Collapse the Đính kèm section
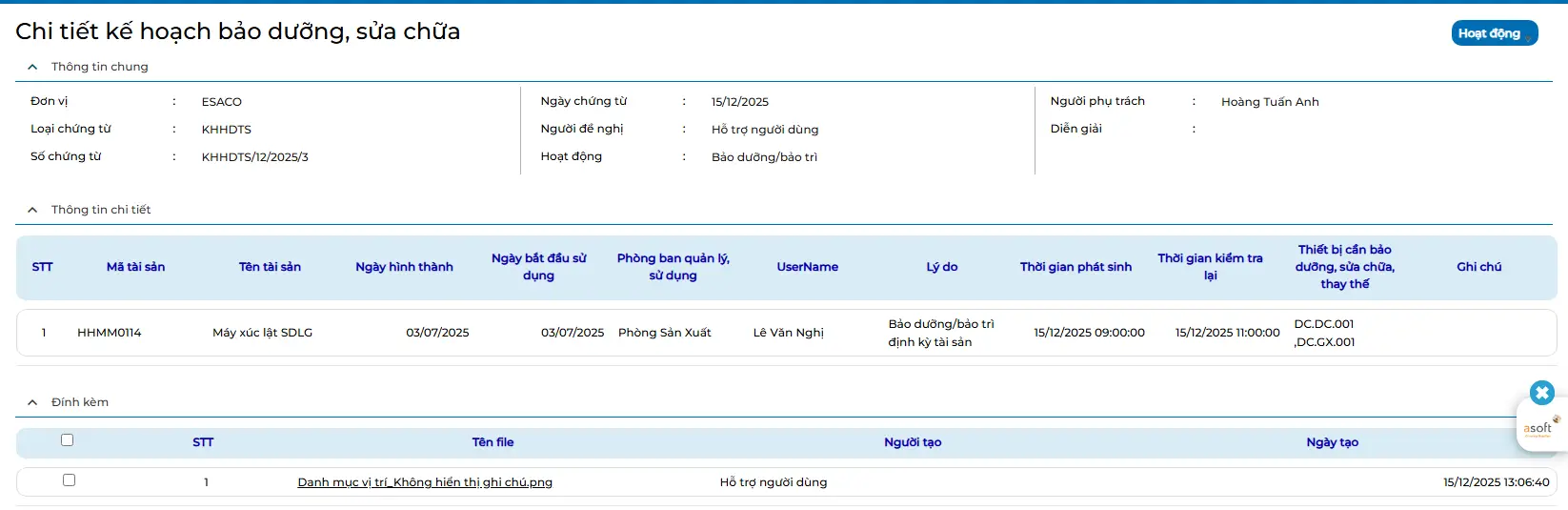Screen dimensions: 1568x510 [32, 402]
